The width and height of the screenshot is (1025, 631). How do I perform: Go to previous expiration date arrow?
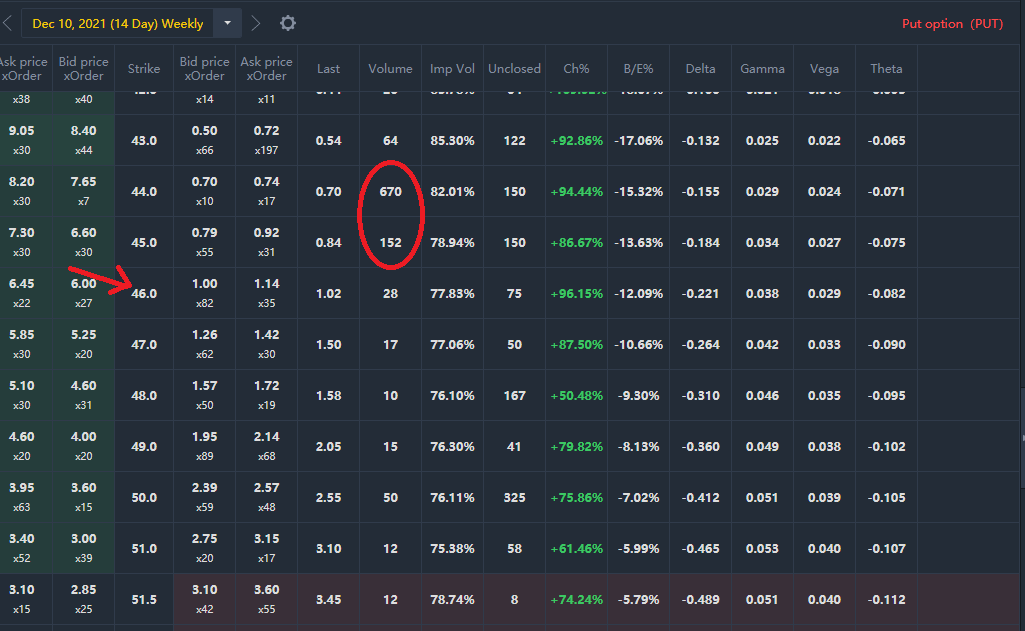tap(8, 24)
